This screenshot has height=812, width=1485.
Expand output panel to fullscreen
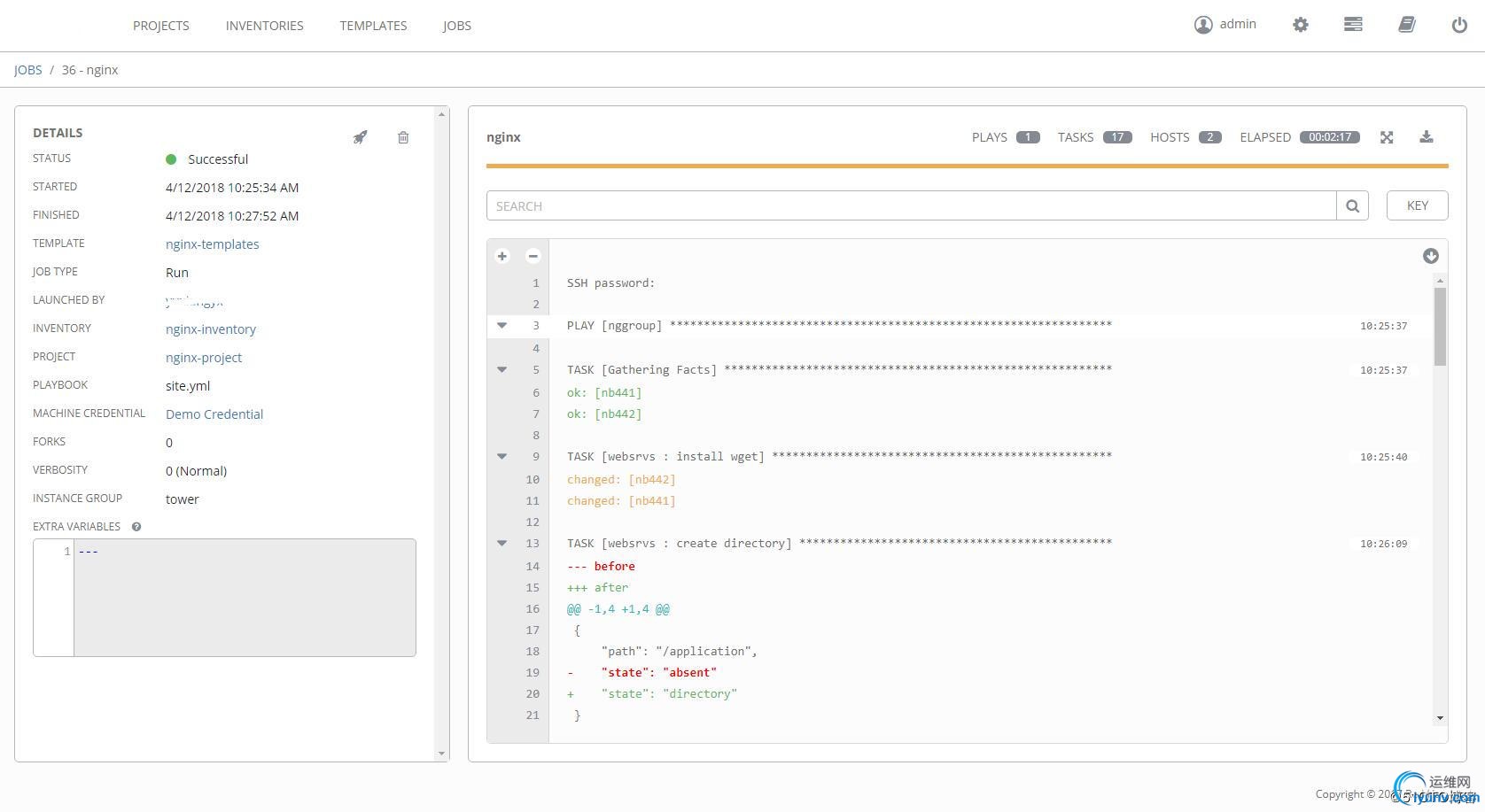pyautogui.click(x=1387, y=137)
